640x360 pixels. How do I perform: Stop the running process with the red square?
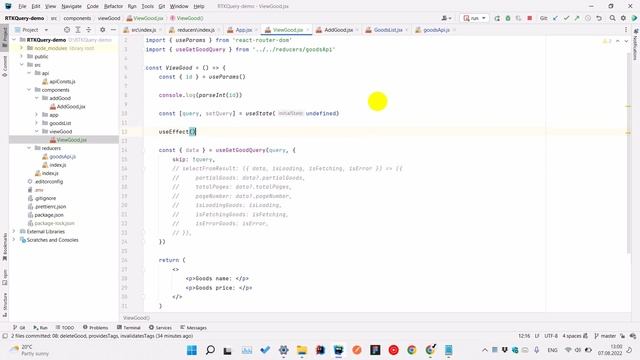click(530, 18)
